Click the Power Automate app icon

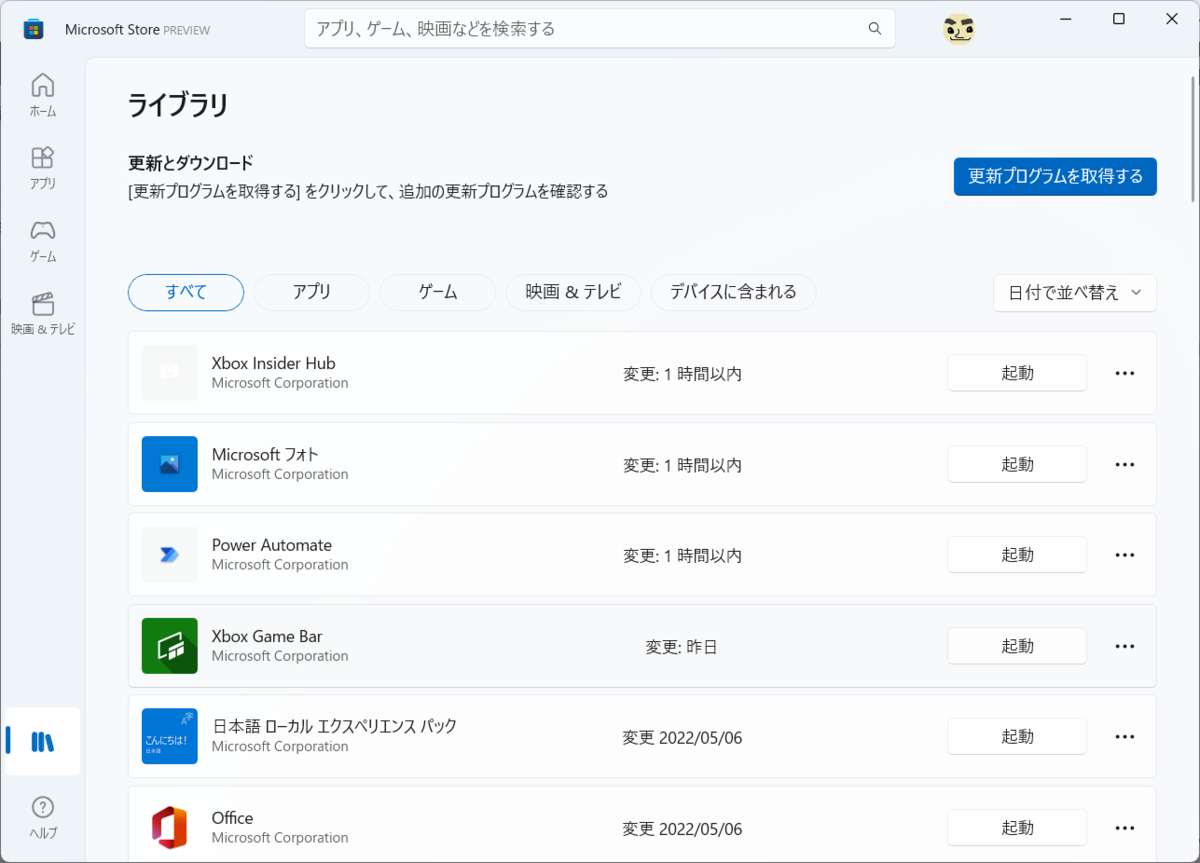pos(170,555)
